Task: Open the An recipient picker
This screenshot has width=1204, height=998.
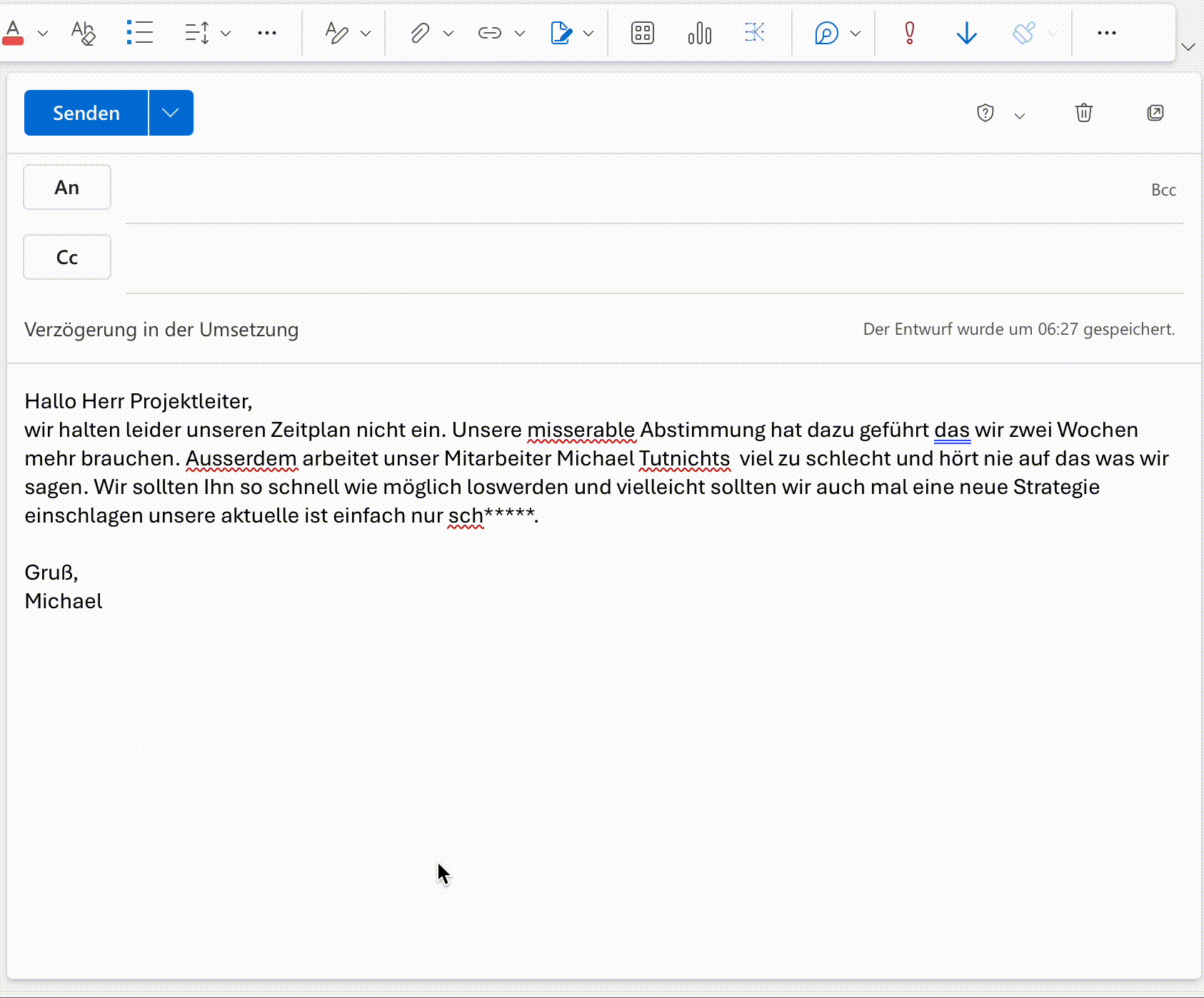Action: 66,187
